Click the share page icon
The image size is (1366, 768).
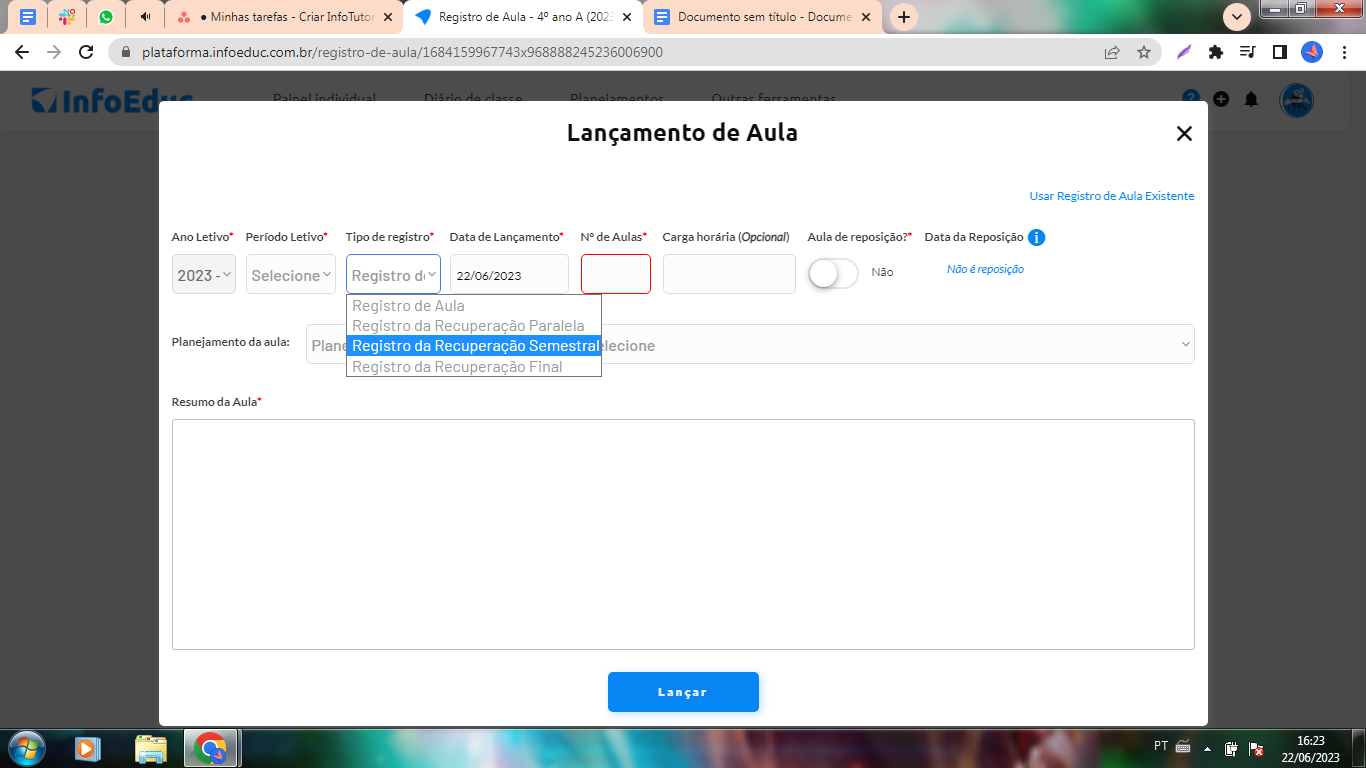tap(1112, 52)
